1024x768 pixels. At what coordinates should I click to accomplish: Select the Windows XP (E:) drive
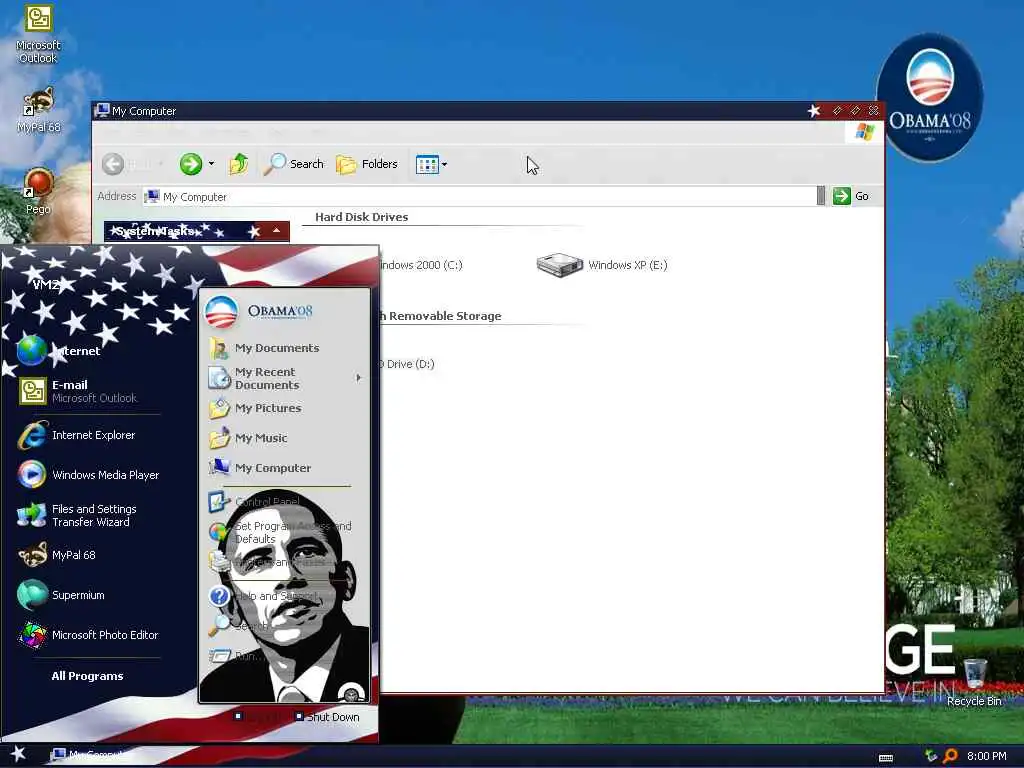pyautogui.click(x=601, y=264)
